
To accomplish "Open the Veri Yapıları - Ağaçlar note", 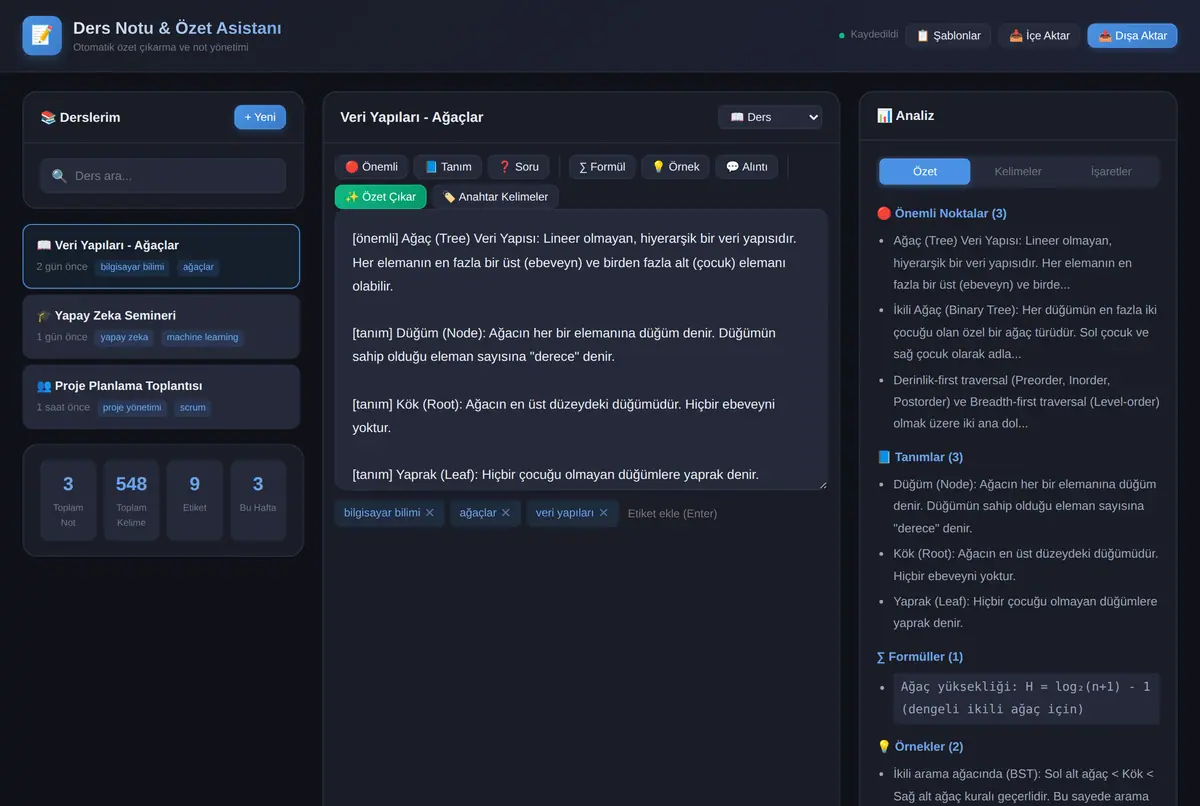I will [163, 256].
